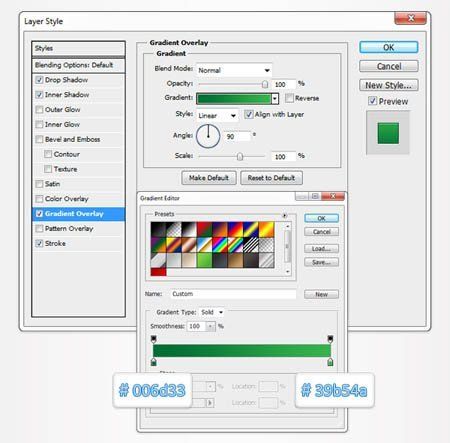Enable the Satin checkbox
This screenshot has width=450, height=443.
click(39, 184)
